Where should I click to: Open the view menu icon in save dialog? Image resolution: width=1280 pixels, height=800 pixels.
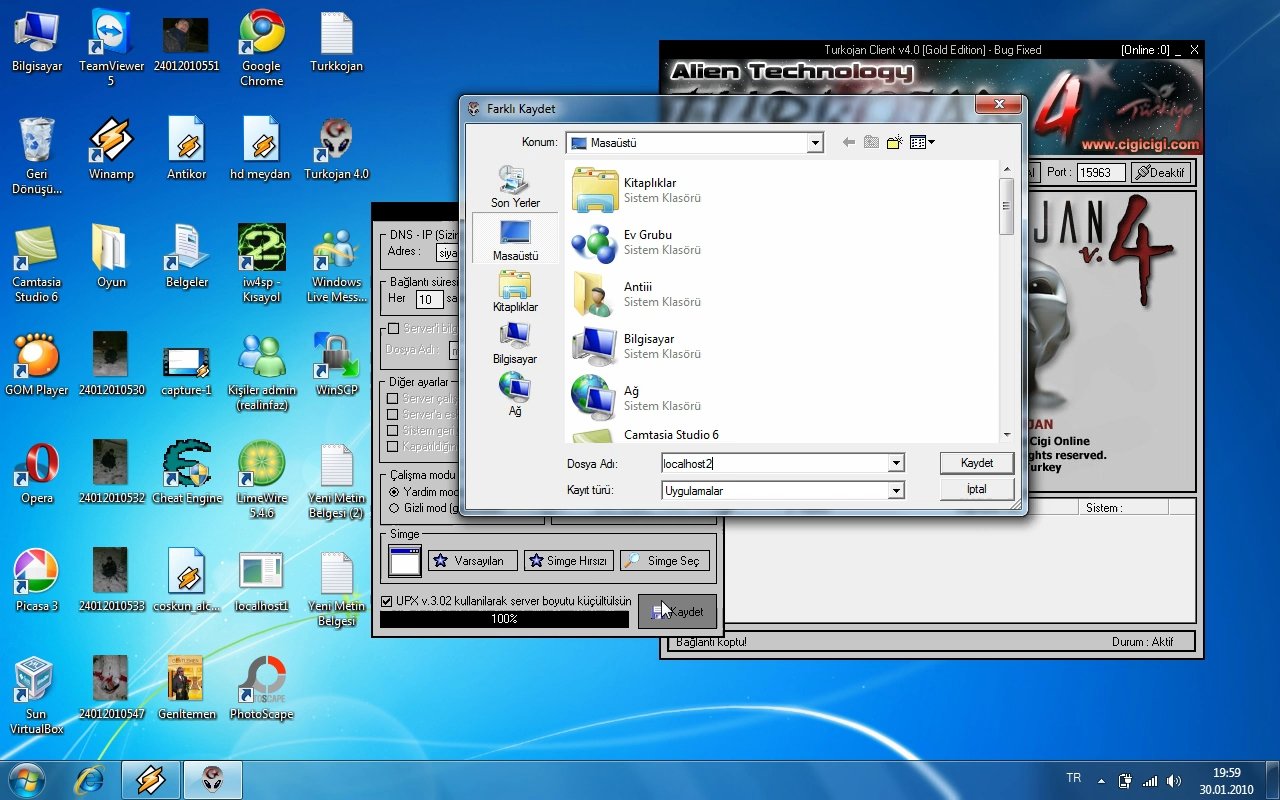pos(922,143)
